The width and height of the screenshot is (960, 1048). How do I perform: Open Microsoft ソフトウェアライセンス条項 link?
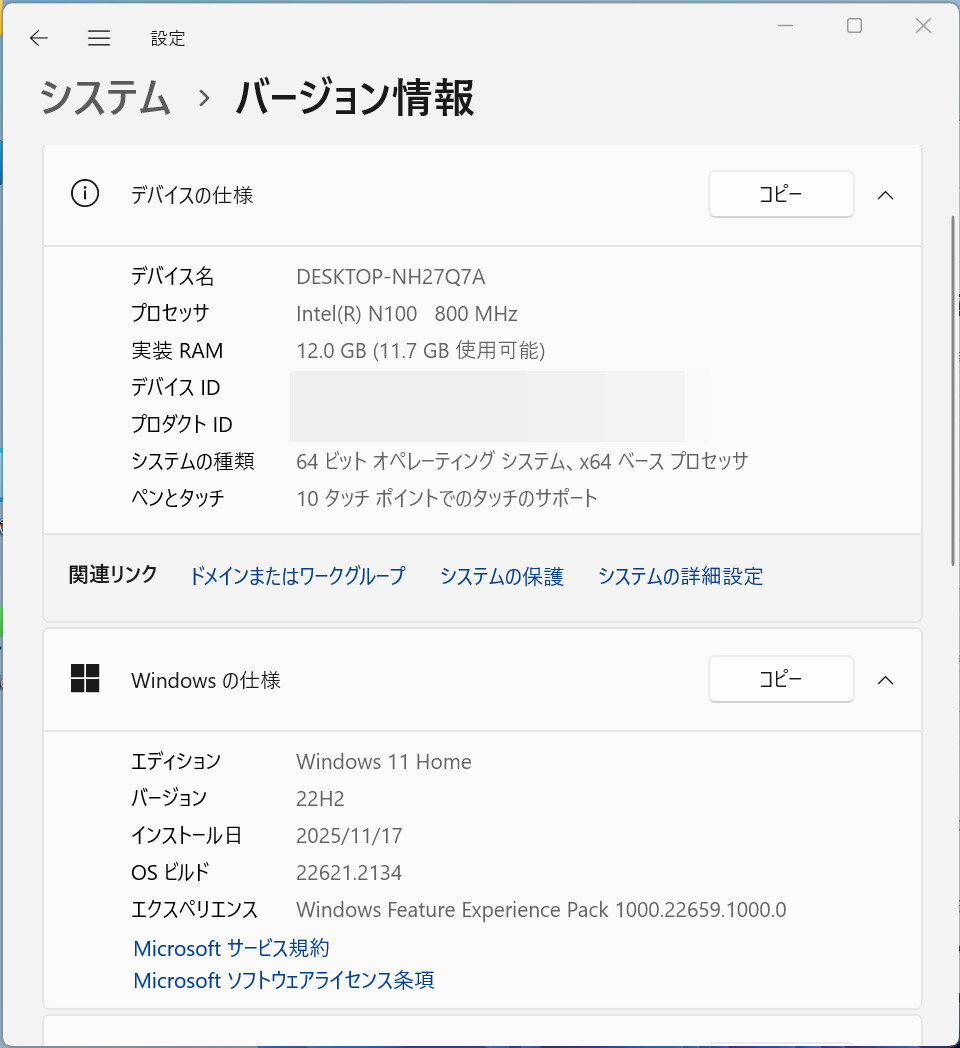(x=283, y=980)
